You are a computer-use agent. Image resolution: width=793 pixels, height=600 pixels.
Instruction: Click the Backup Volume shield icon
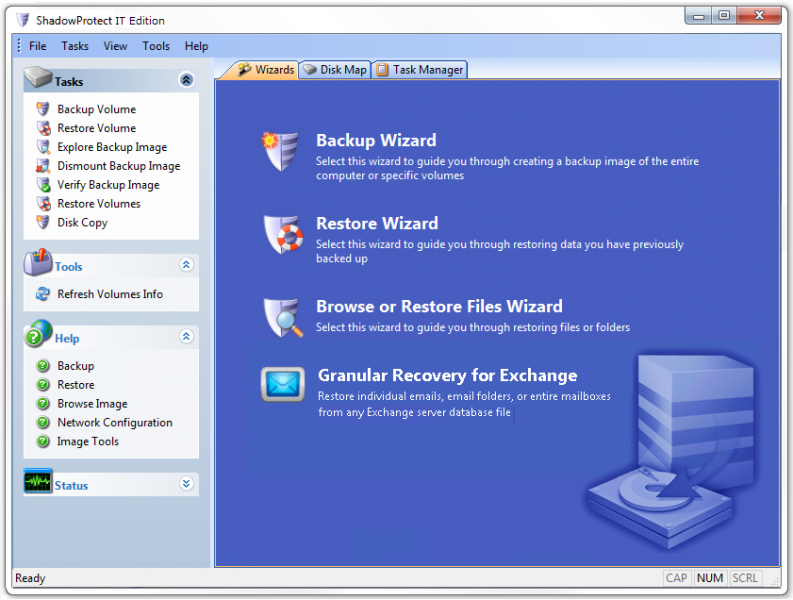coord(43,109)
